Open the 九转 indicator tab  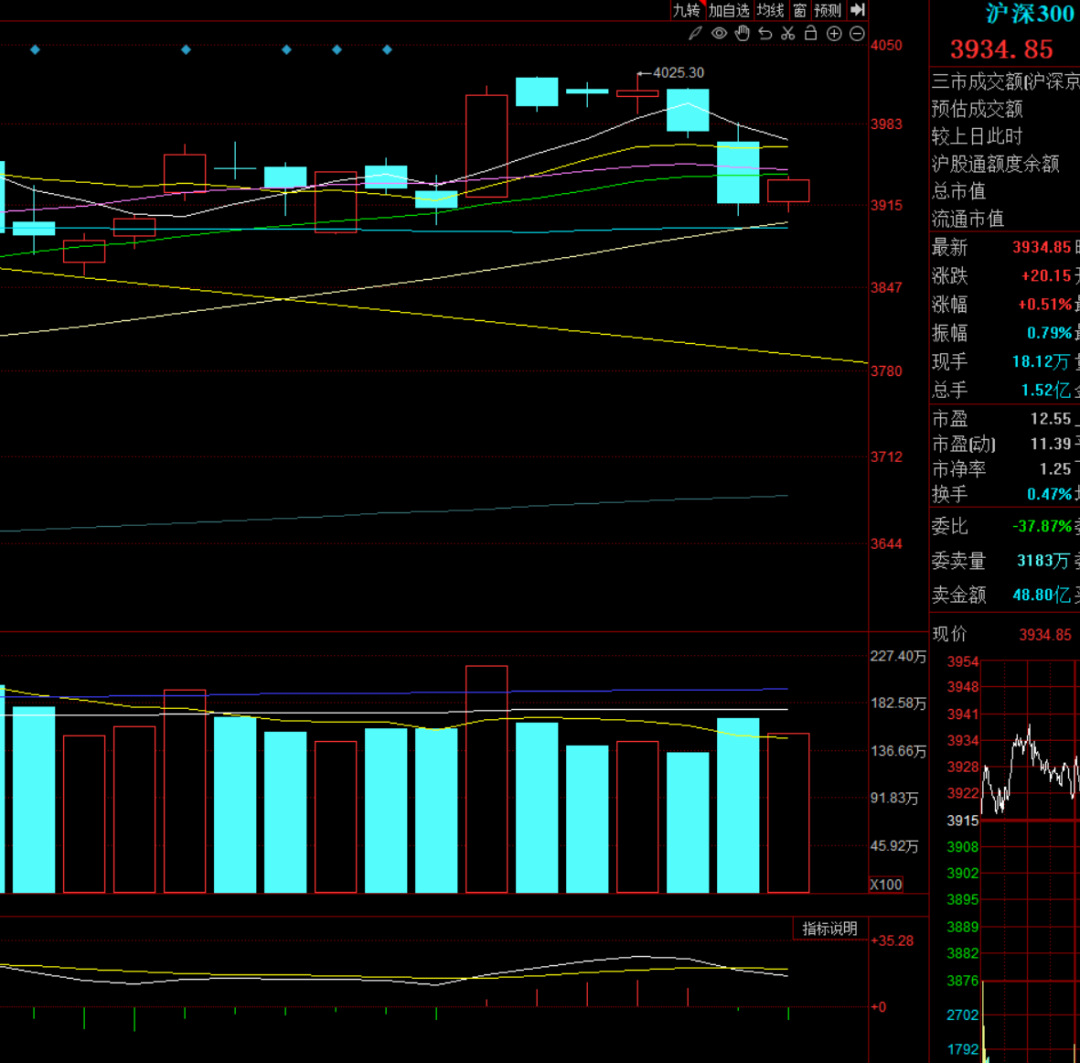pyautogui.click(x=687, y=10)
